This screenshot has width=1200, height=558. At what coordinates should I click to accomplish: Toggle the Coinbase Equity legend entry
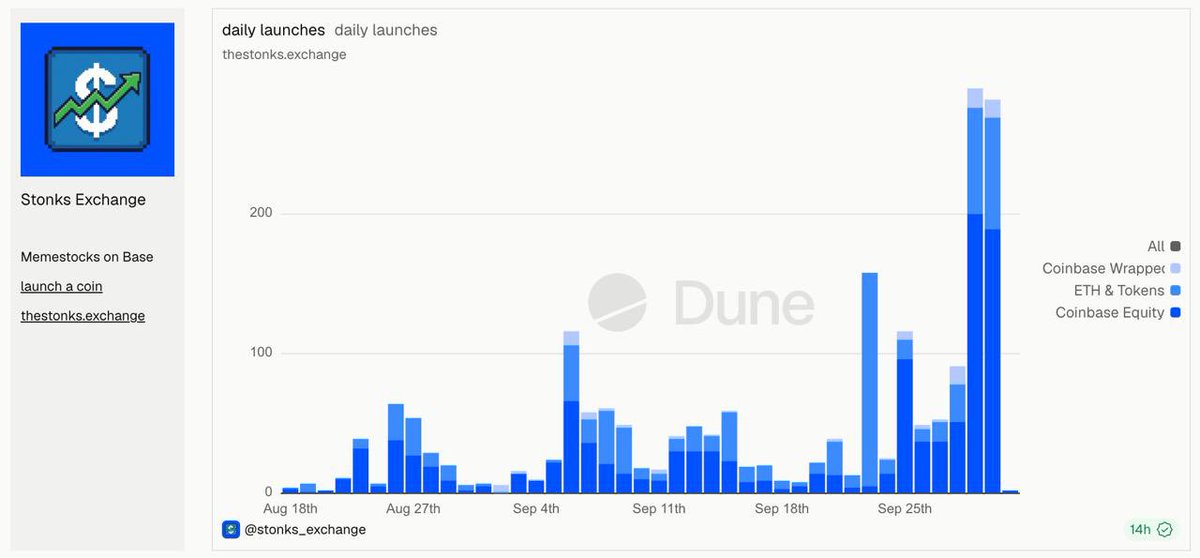coord(1118,312)
